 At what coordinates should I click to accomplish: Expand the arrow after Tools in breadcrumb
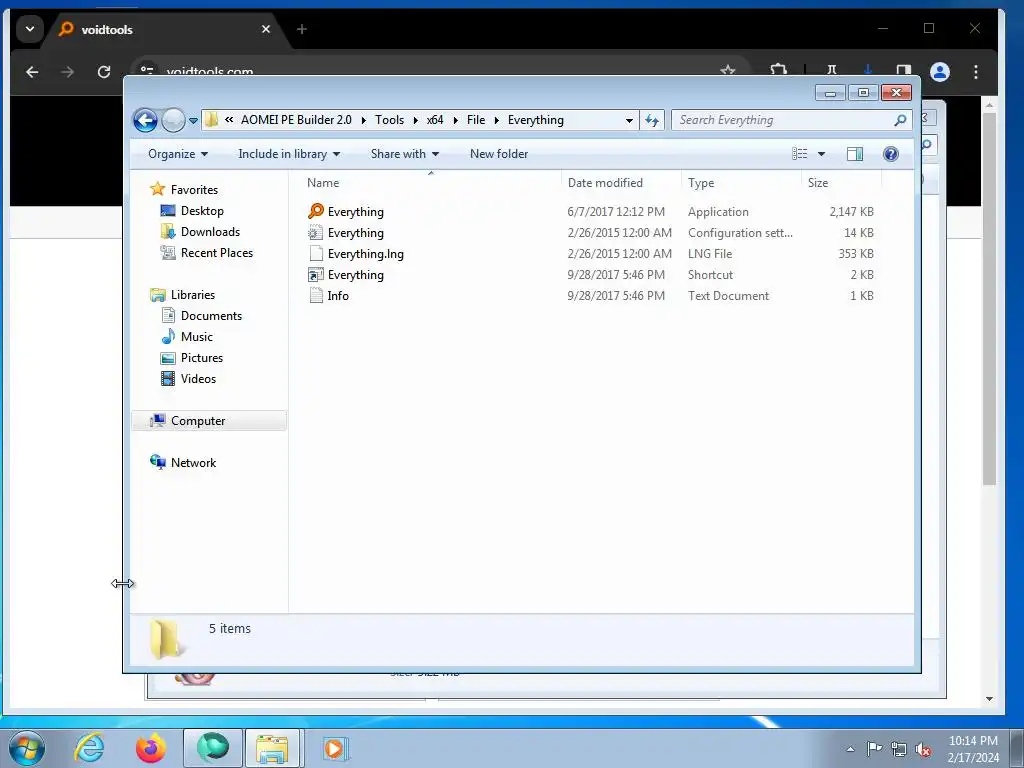click(x=415, y=120)
